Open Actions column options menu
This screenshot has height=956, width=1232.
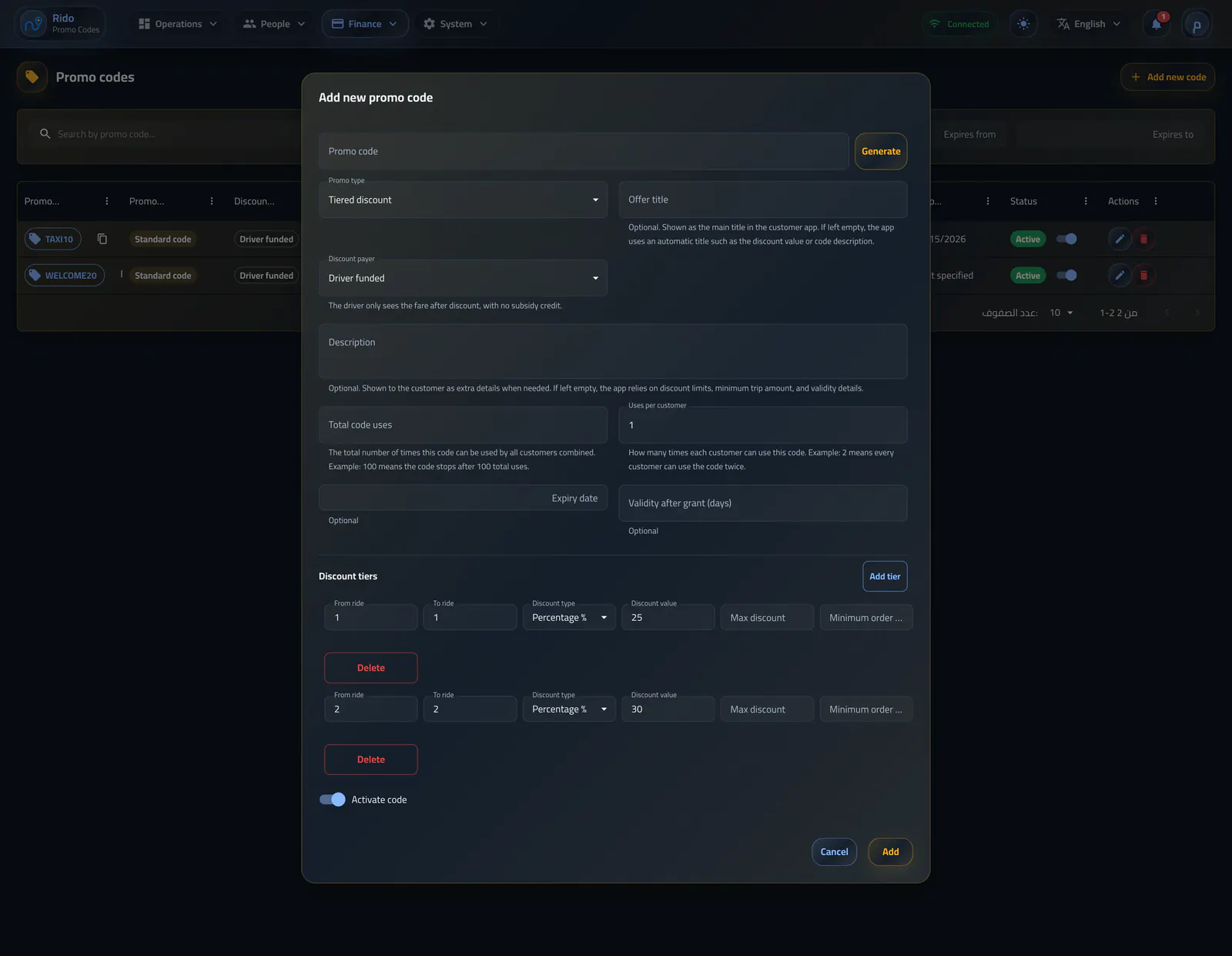pos(1156,201)
